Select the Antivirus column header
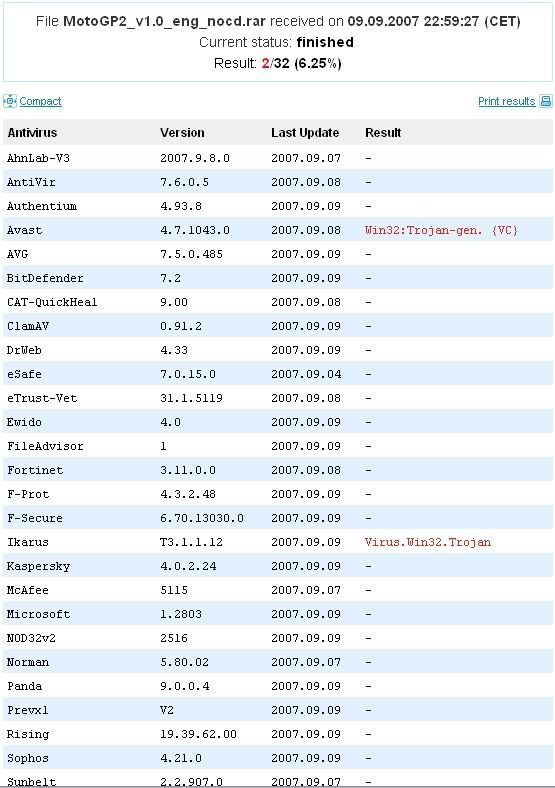Image resolution: width=555 pixels, height=788 pixels. (x=32, y=133)
